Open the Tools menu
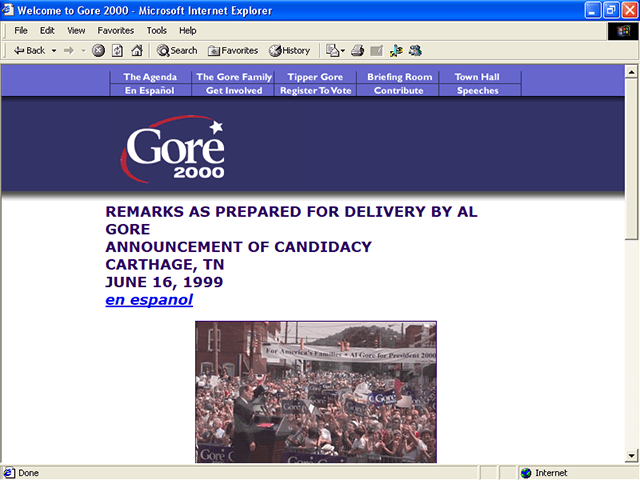 pos(157,31)
